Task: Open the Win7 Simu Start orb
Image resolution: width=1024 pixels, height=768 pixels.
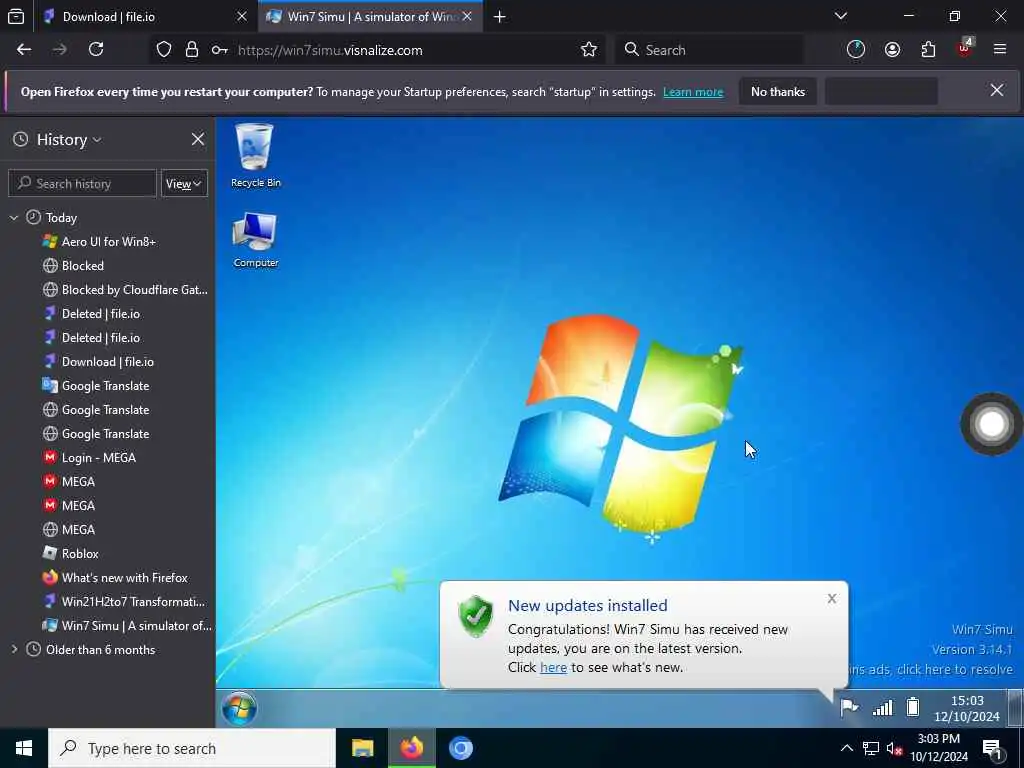Action: point(239,708)
